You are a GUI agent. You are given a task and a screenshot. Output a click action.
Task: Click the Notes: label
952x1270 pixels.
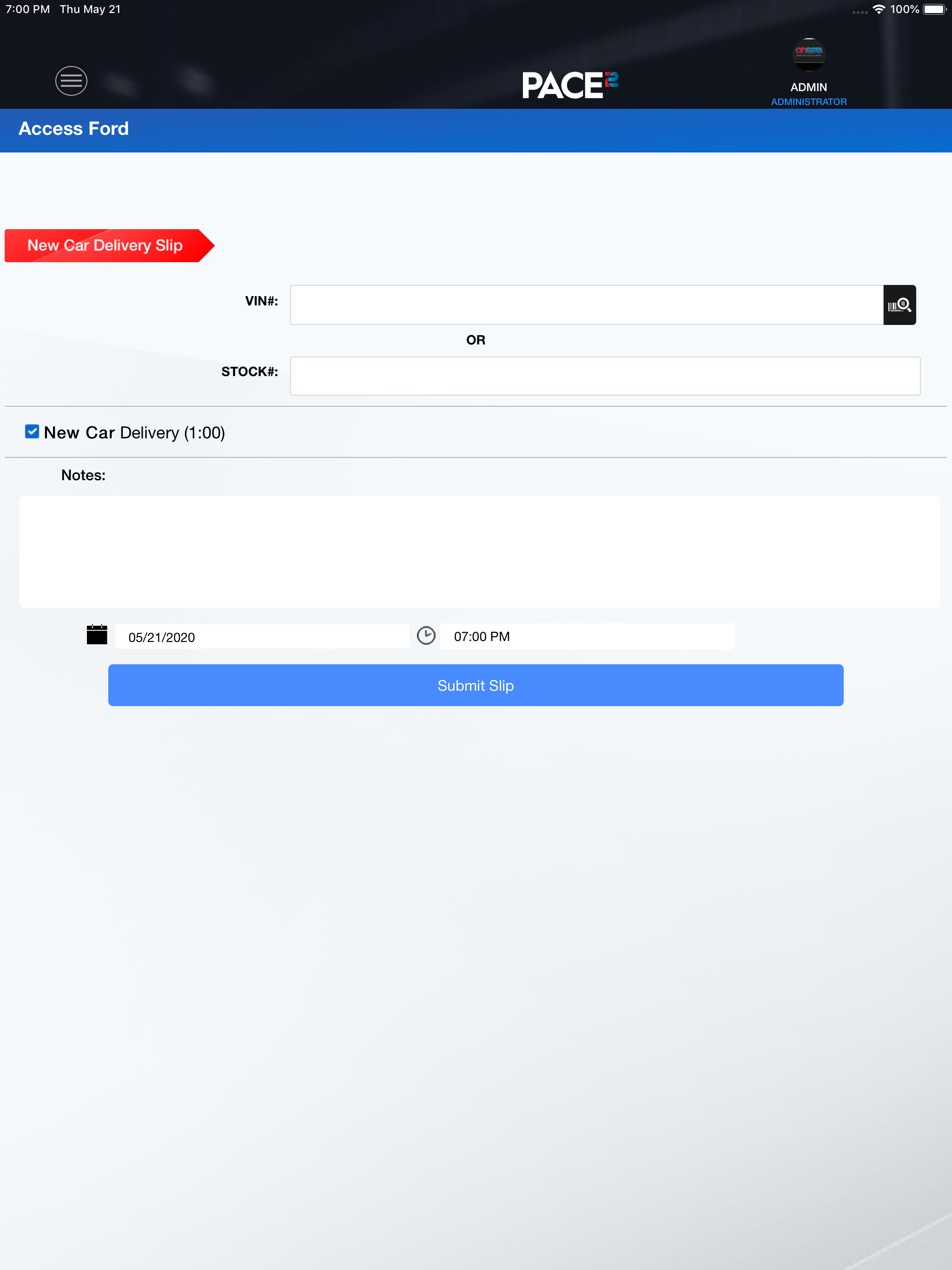point(83,476)
